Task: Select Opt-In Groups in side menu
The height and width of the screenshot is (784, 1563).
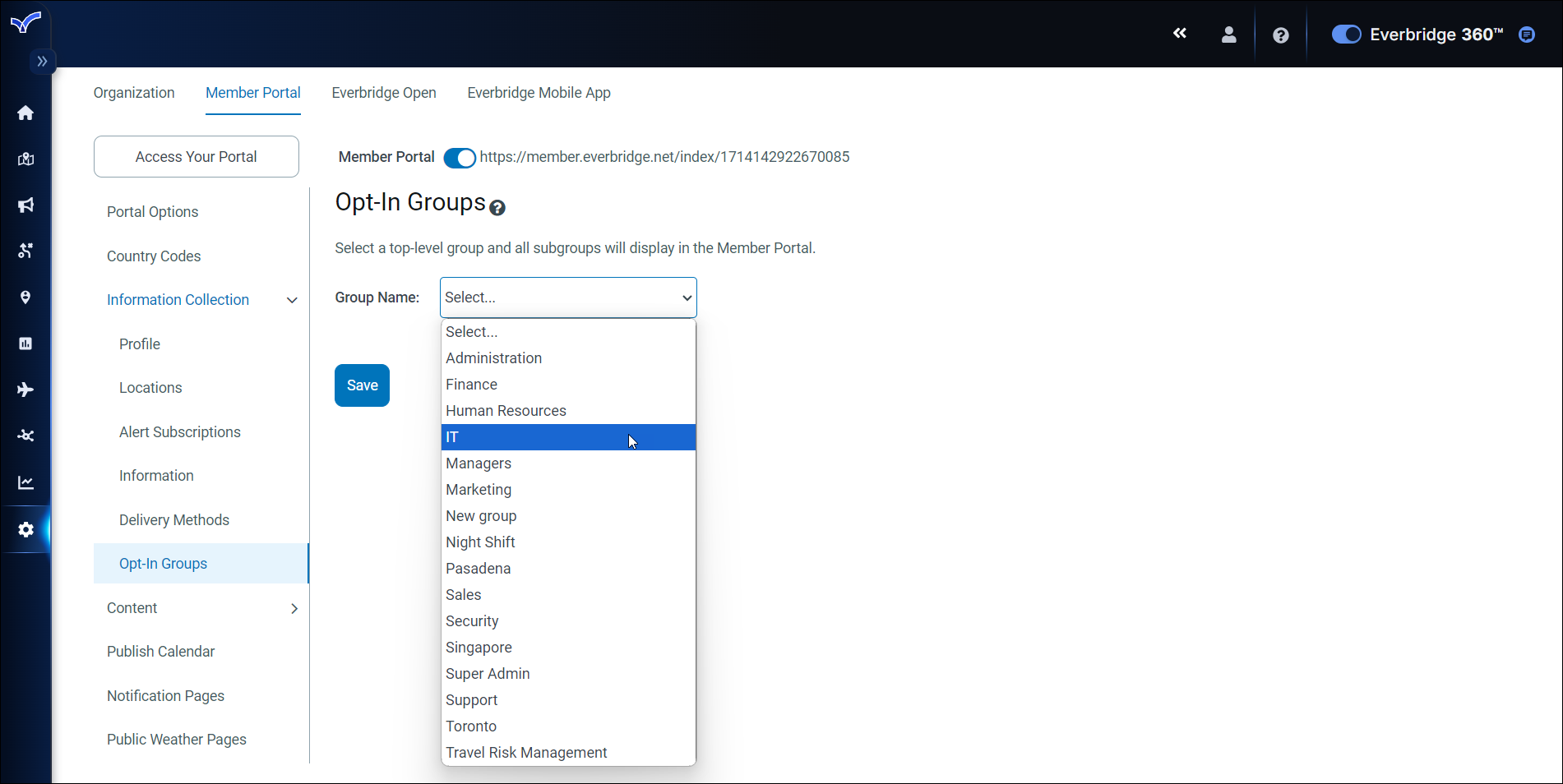Action: (x=201, y=564)
